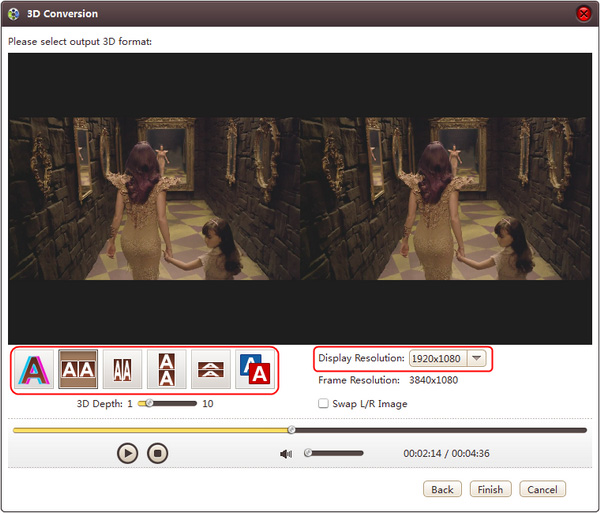Mute audio with the speaker icon
This screenshot has width=600, height=513.
point(286,454)
